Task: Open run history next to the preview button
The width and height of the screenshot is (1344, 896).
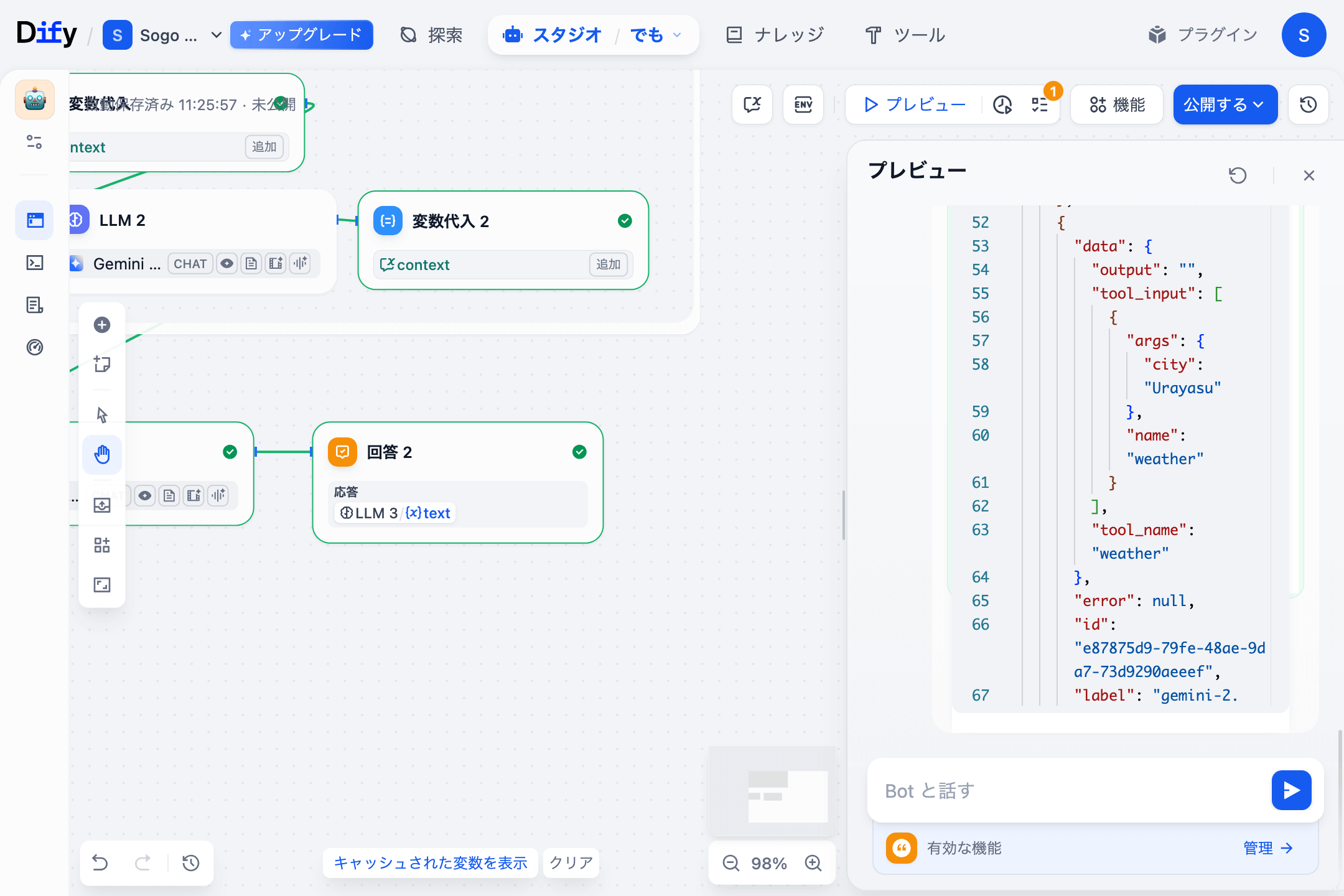Action: 1001,105
